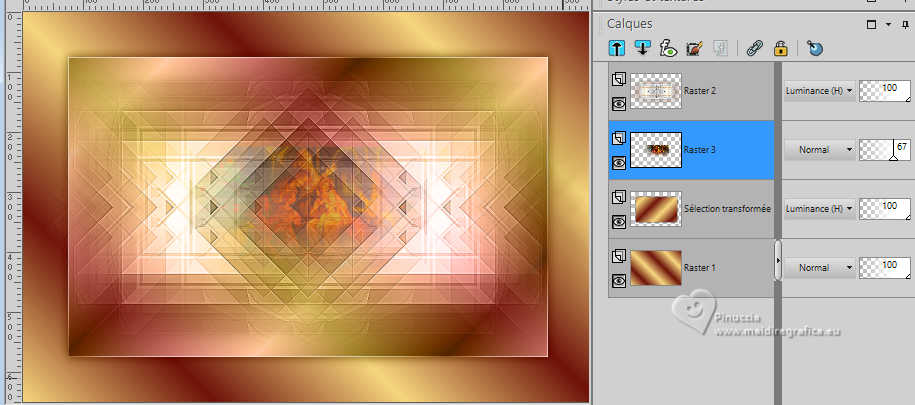Click the move layer up icon
The width and height of the screenshot is (915, 405).
click(x=617, y=48)
